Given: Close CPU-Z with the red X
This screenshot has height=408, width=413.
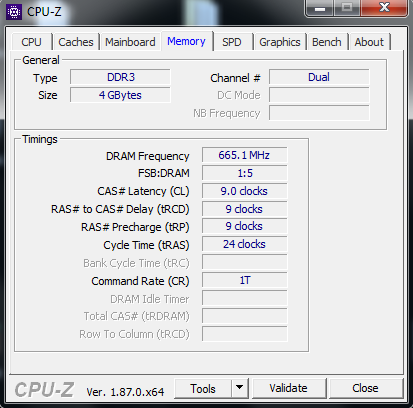Looking at the screenshot, I should (x=385, y=8).
